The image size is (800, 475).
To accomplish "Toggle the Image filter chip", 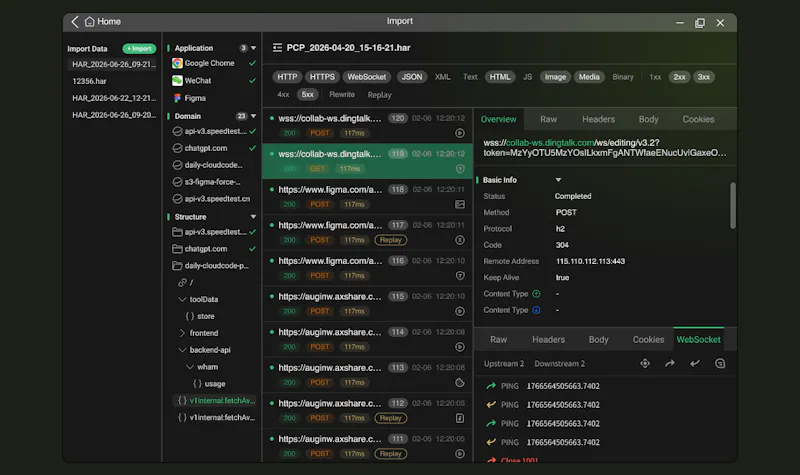I will tap(555, 77).
